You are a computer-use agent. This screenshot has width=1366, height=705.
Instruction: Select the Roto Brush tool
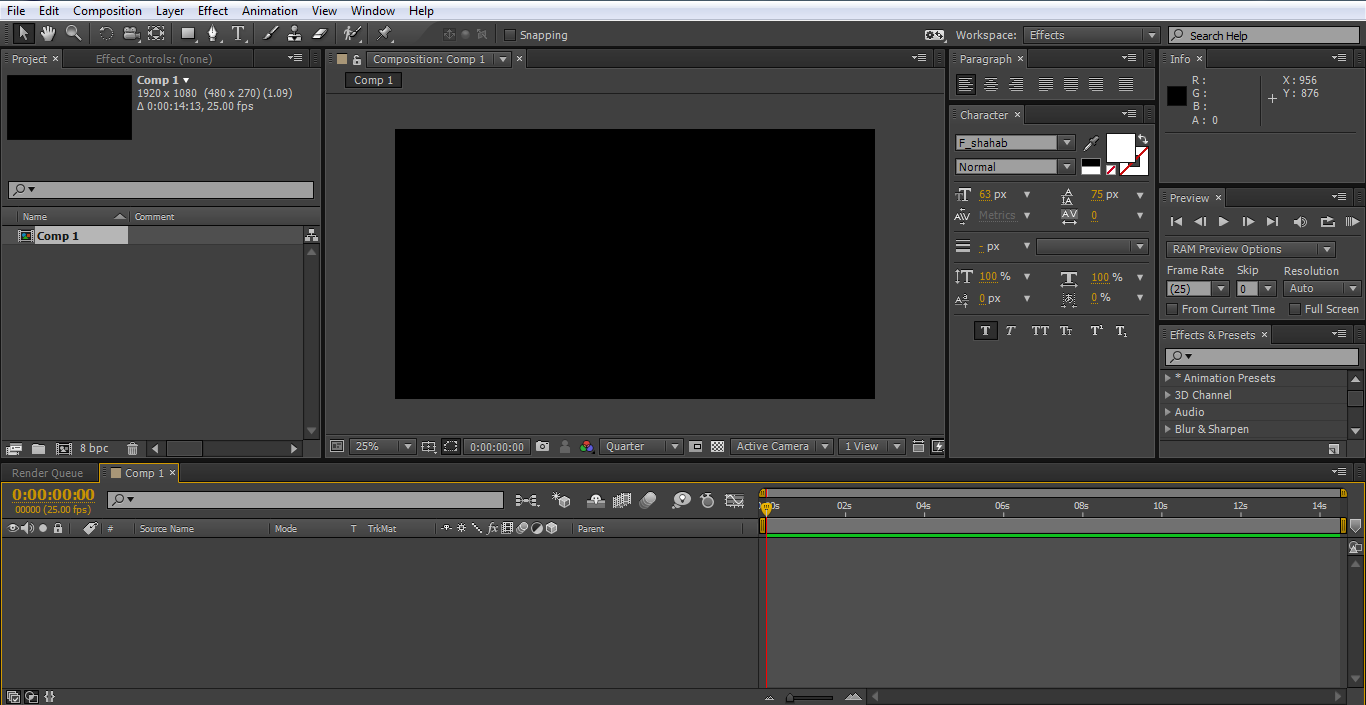tap(352, 34)
